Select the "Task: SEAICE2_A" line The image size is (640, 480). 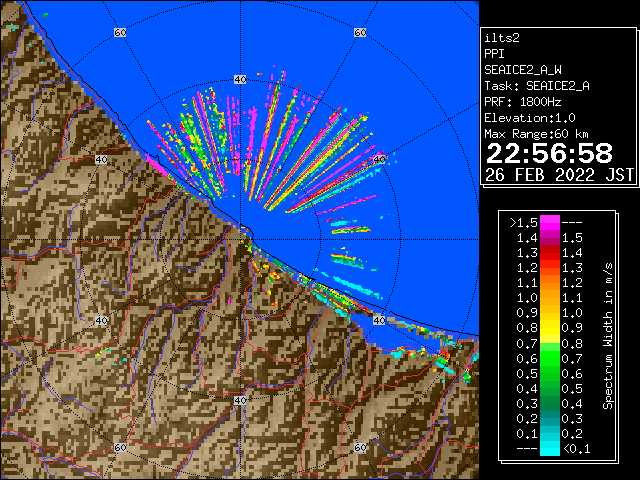[x=537, y=86]
